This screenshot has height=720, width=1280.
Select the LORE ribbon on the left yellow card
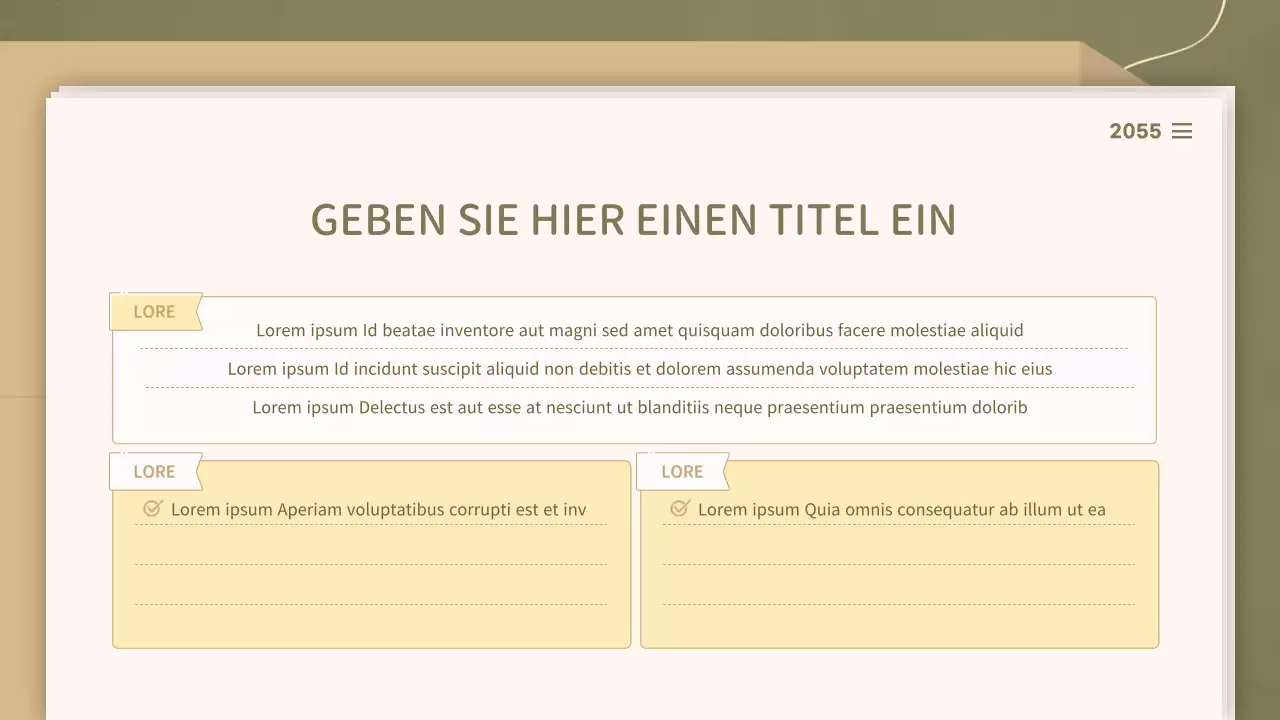pyautogui.click(x=154, y=471)
